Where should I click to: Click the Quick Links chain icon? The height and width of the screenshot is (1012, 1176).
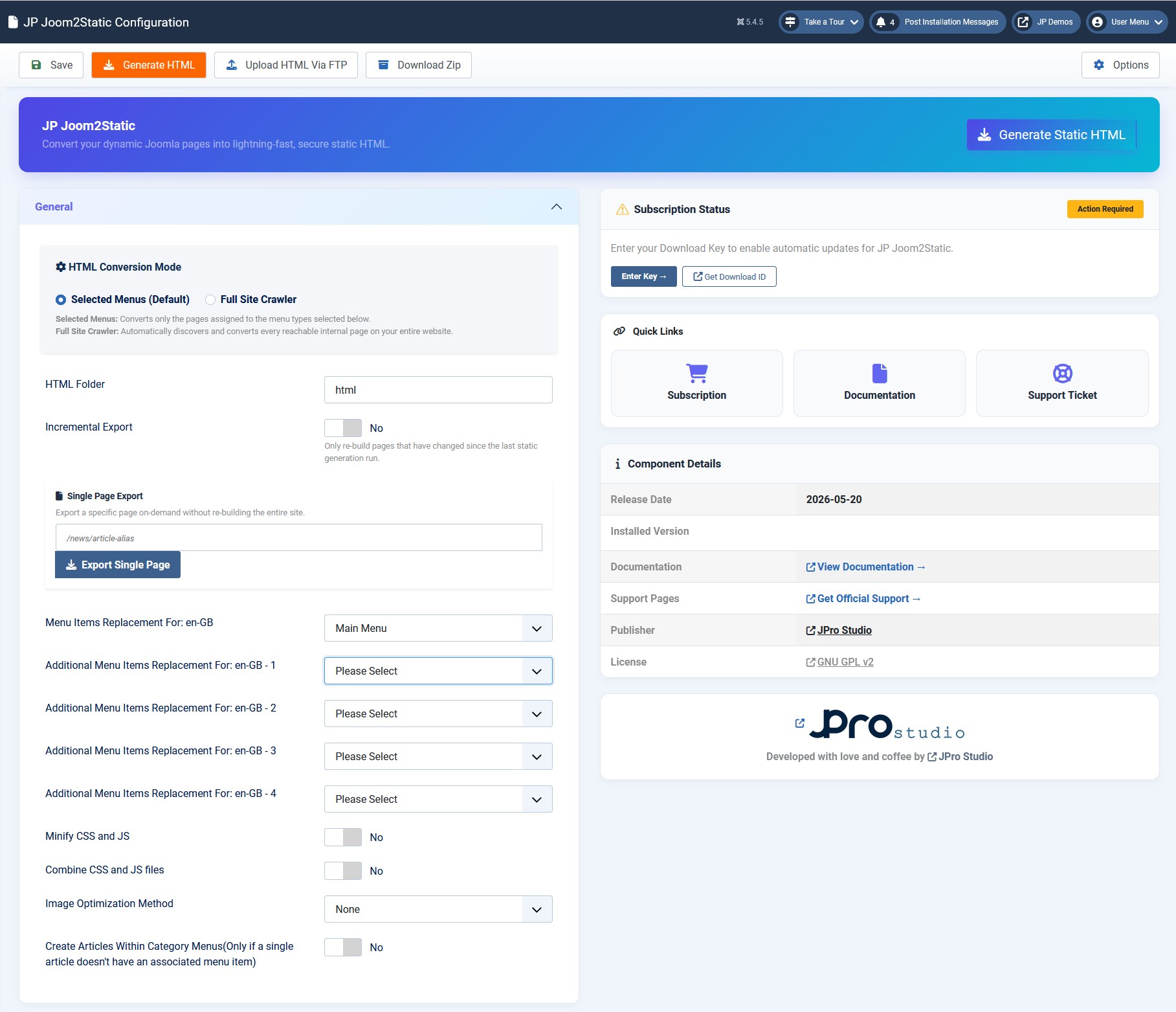point(619,331)
